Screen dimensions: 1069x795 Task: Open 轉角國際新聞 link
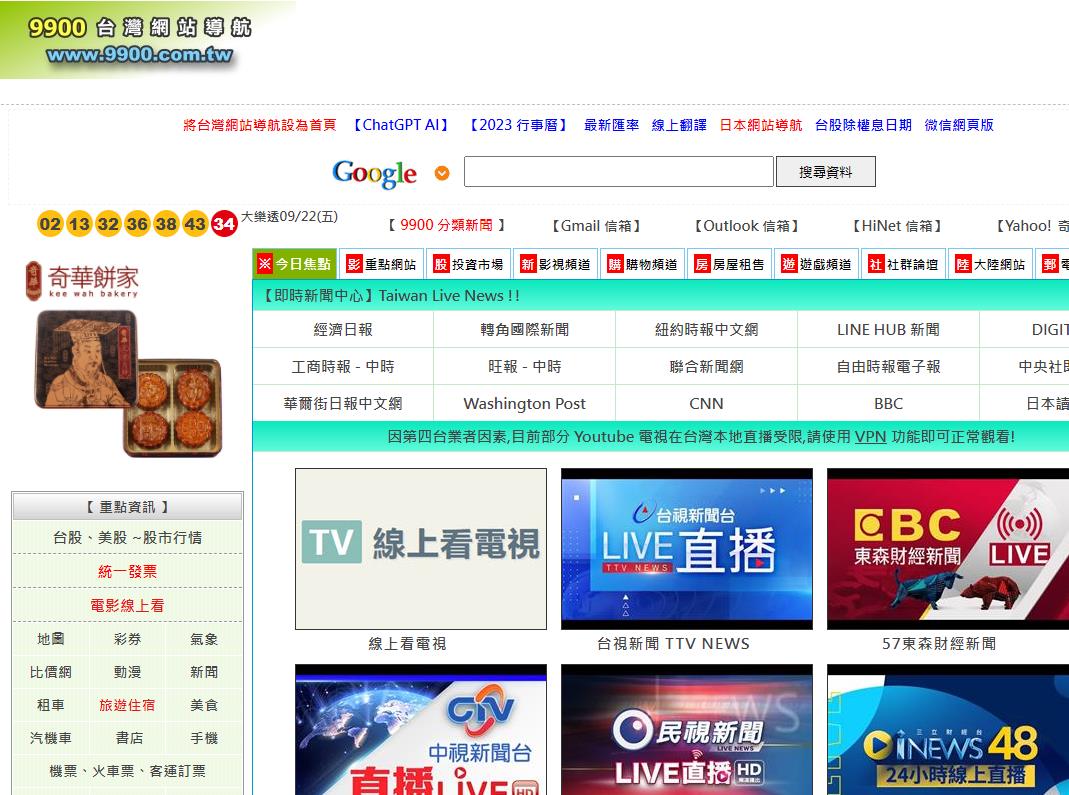525,330
